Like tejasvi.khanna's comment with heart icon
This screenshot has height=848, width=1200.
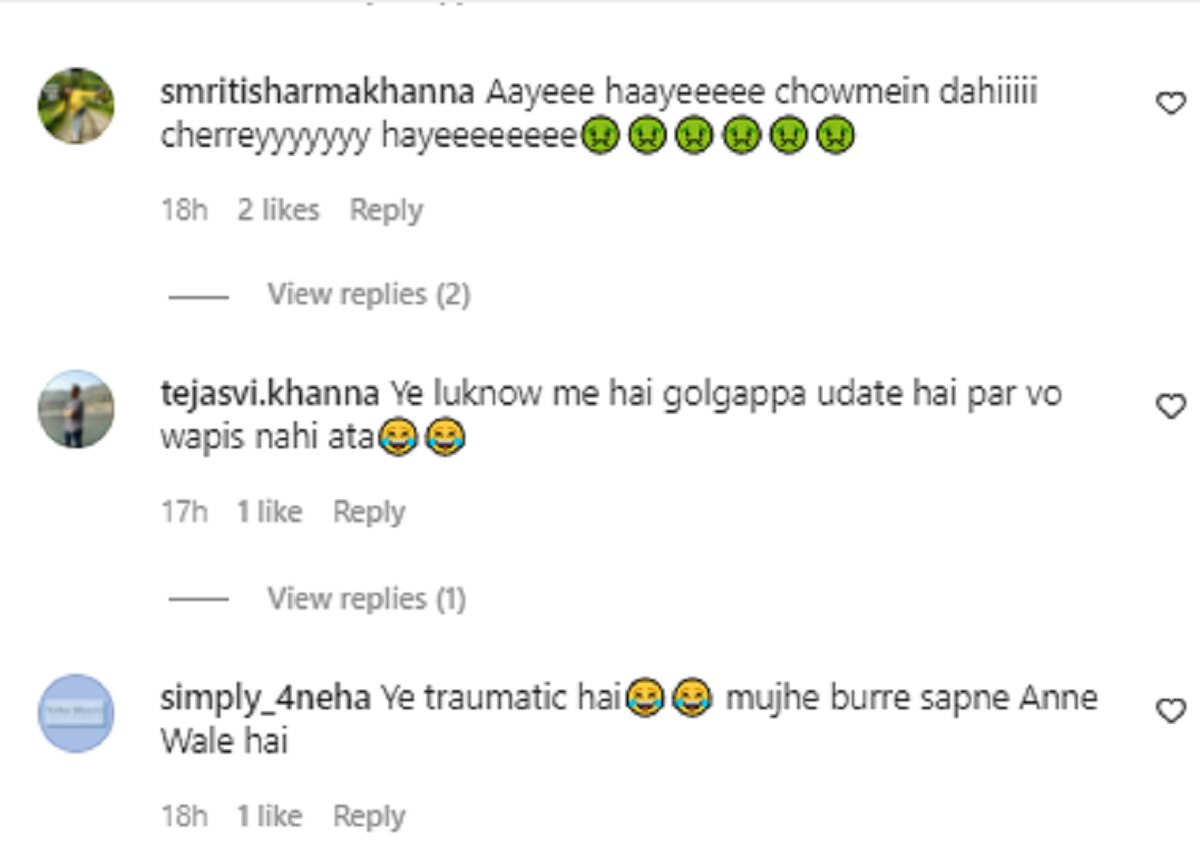click(1170, 406)
